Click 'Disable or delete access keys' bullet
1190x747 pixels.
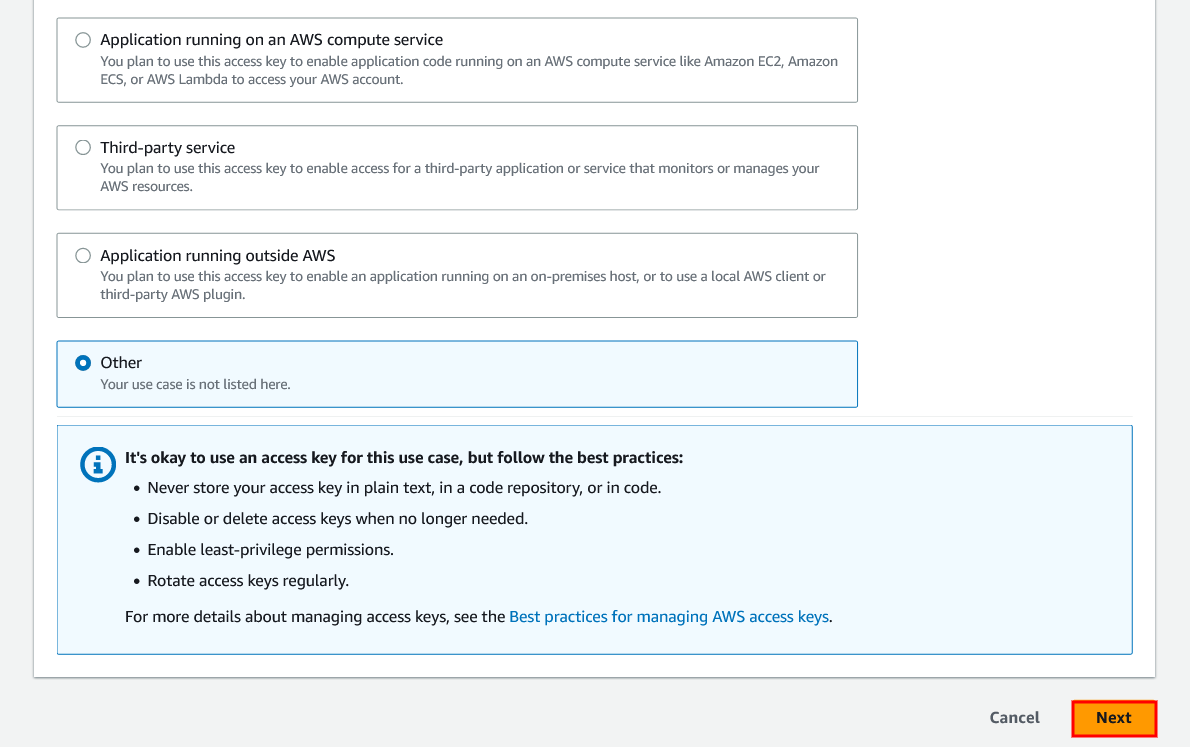click(x=338, y=518)
